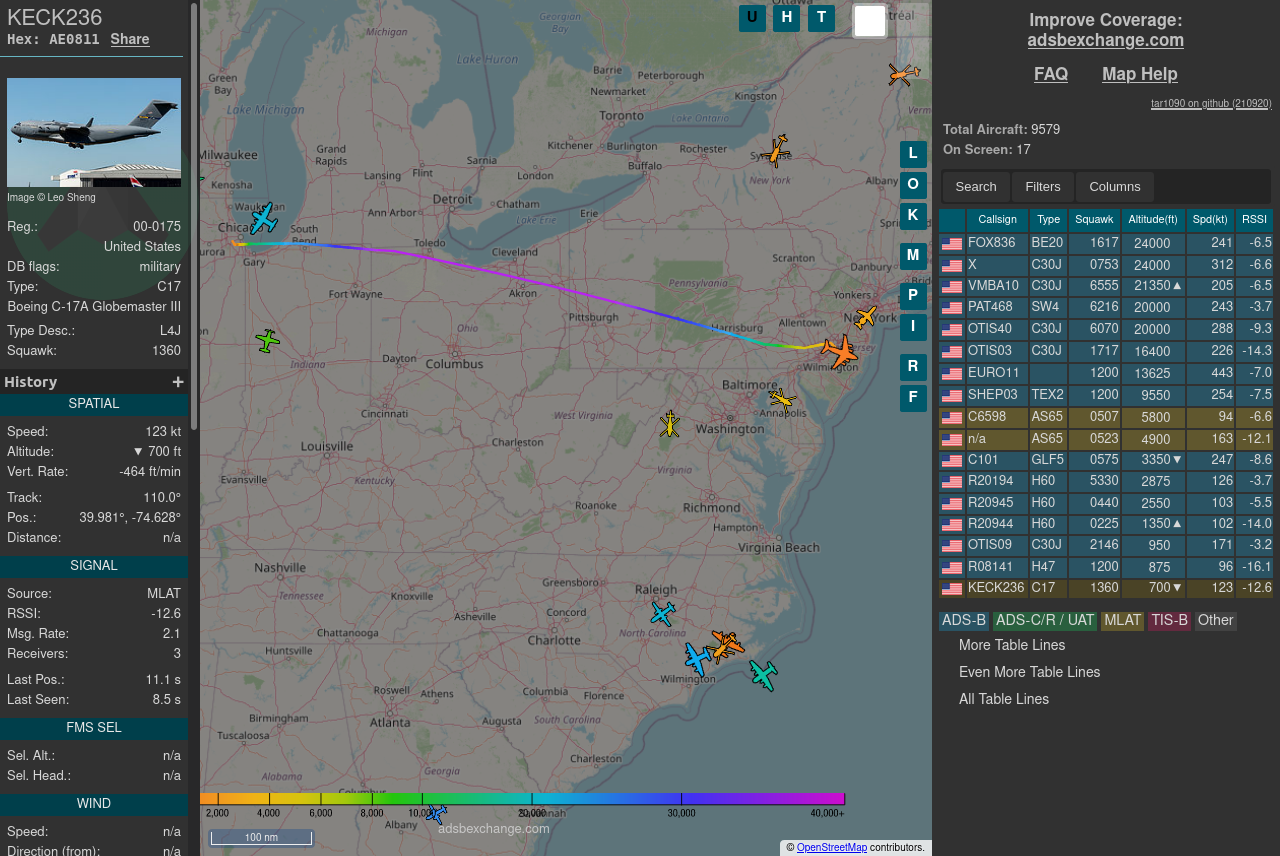Select the FOX836 table row
The width and height of the screenshot is (1280, 856).
point(1106,243)
